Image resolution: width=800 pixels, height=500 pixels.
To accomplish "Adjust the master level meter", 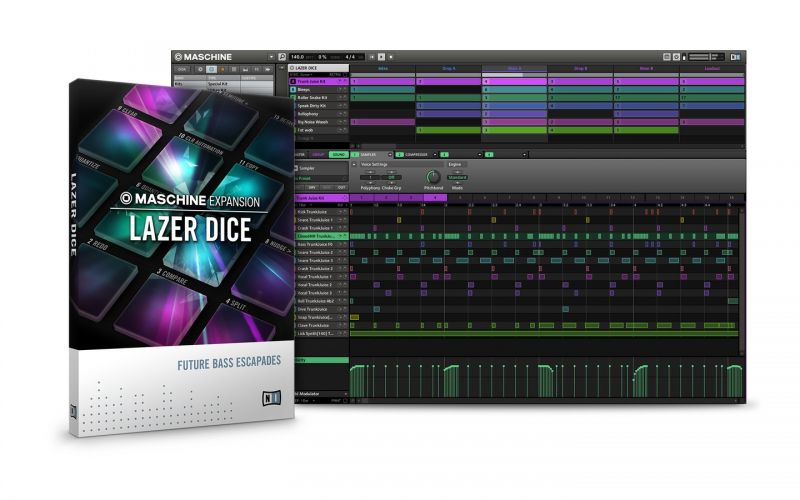I will (707, 57).
